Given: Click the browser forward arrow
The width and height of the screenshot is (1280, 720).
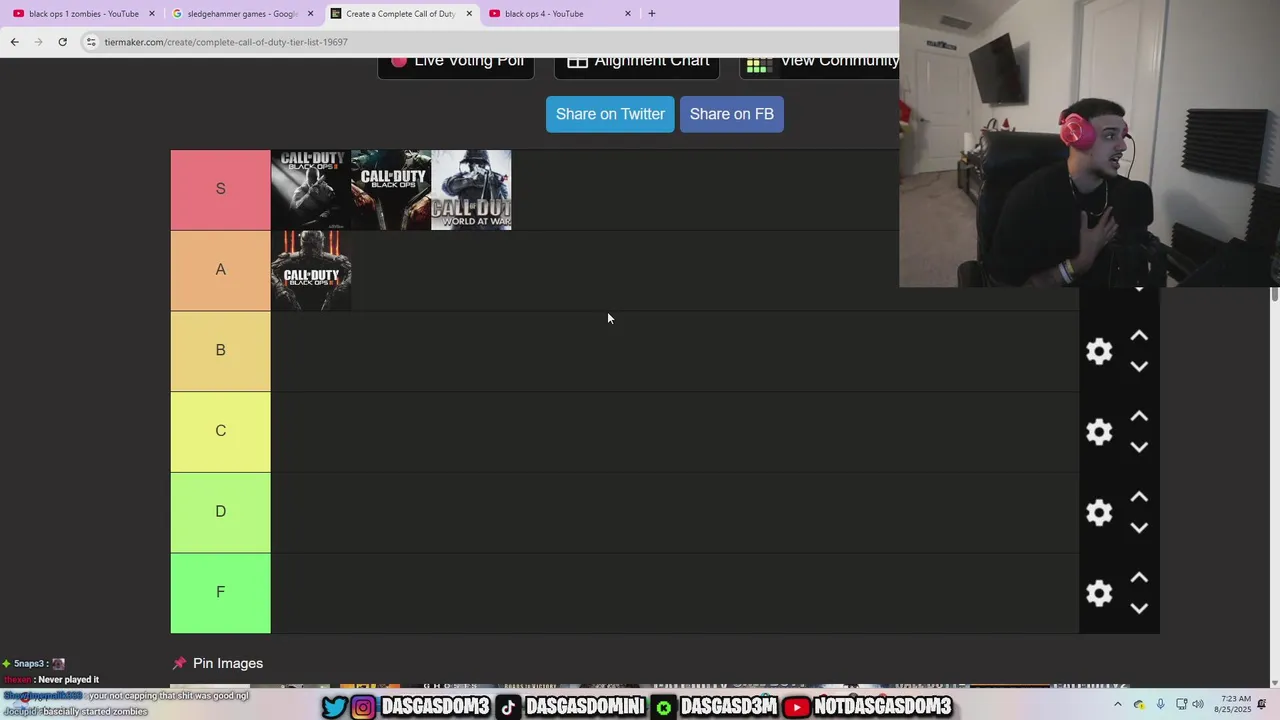Looking at the screenshot, I should [x=38, y=42].
